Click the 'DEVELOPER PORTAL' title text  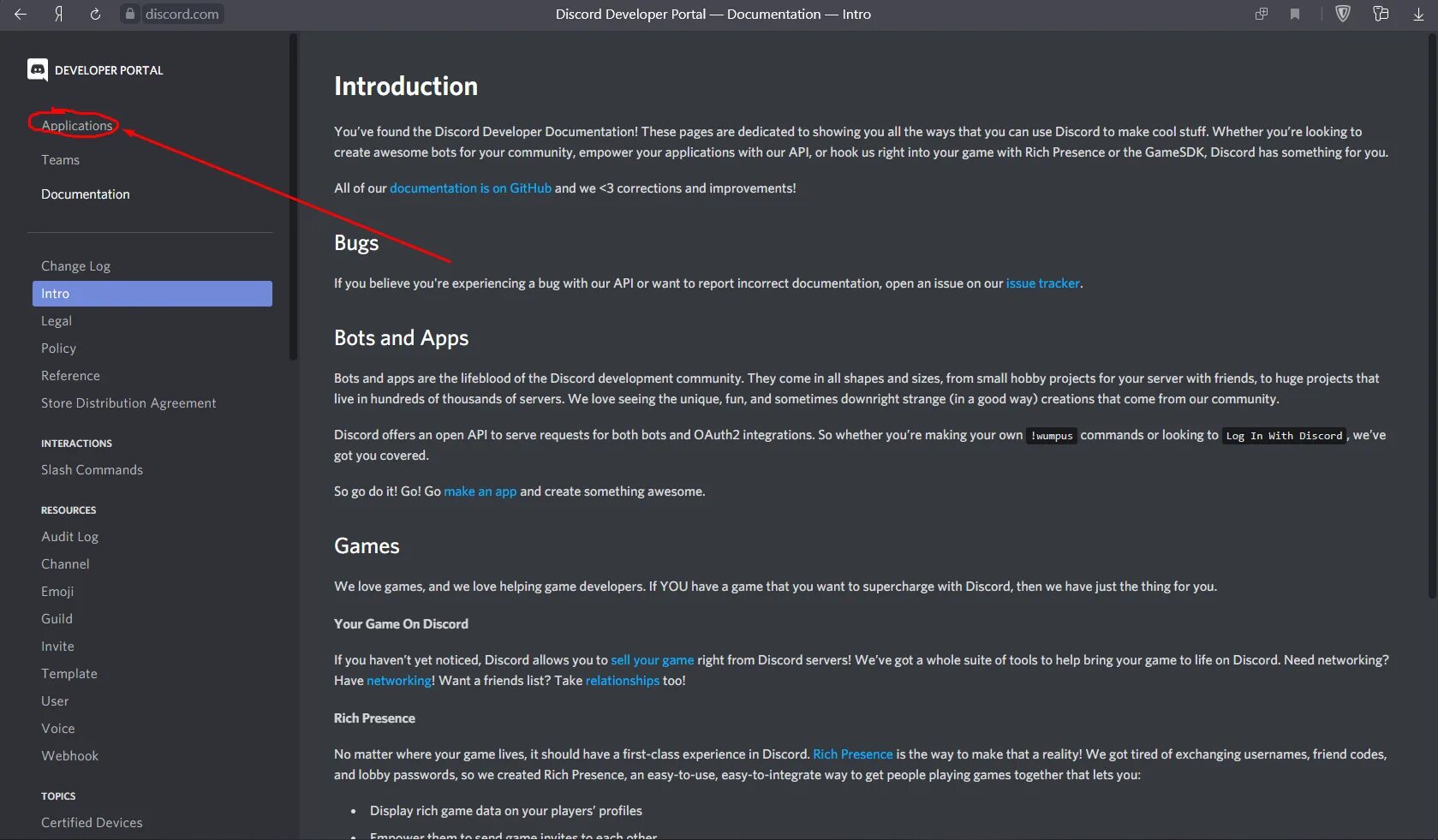tap(109, 70)
